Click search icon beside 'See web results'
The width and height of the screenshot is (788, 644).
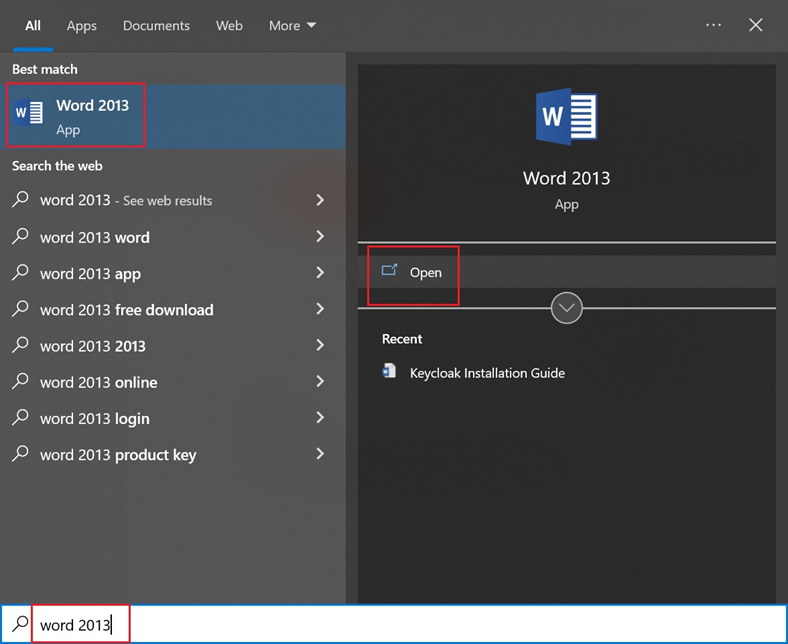pos(20,199)
